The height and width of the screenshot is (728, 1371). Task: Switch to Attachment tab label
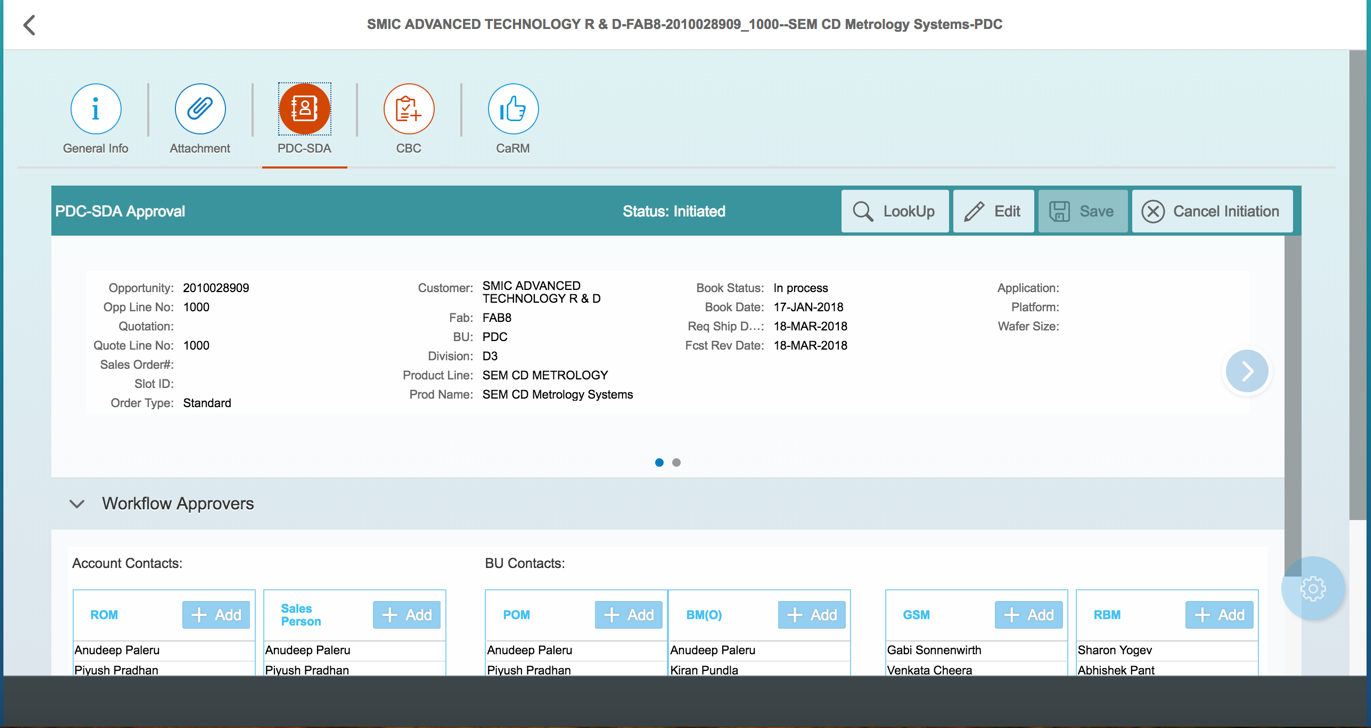(200, 148)
